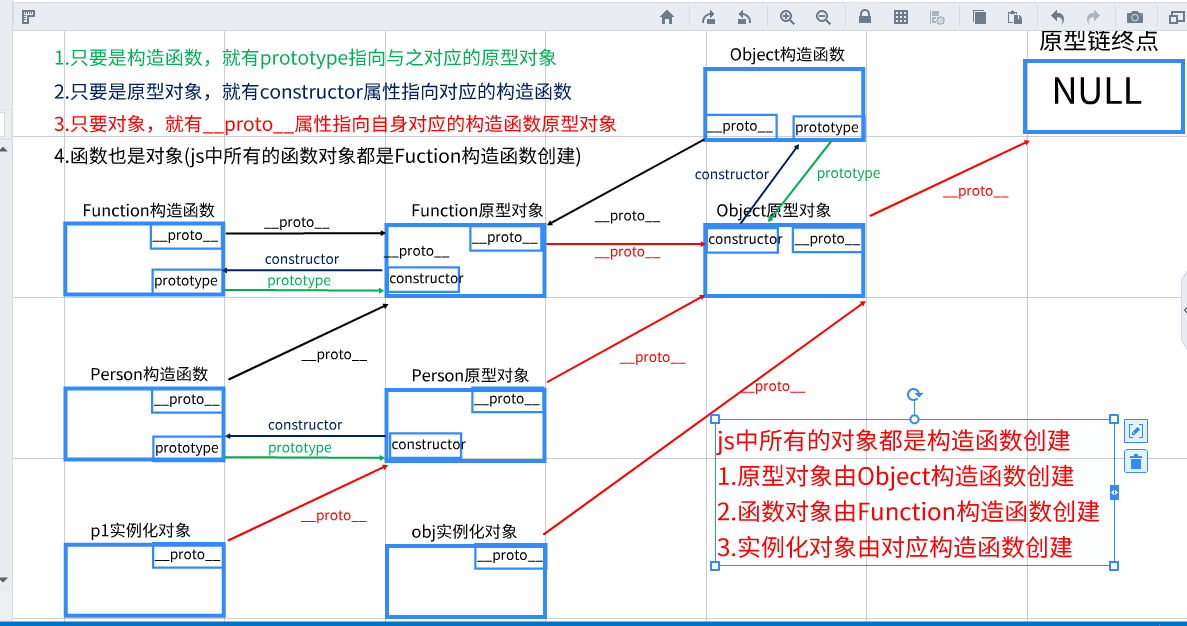This screenshot has width=1187, height=626.
Task: Select __proto__ box in Function构造函数
Action: 186,235
